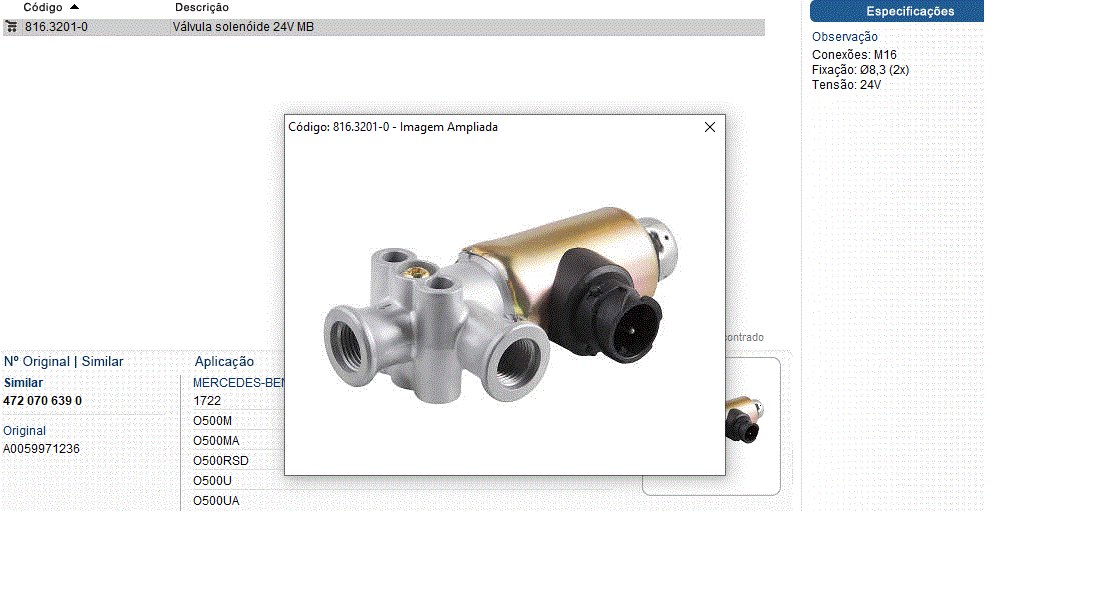Open the MERCEDES-BENZ application group

[238, 383]
